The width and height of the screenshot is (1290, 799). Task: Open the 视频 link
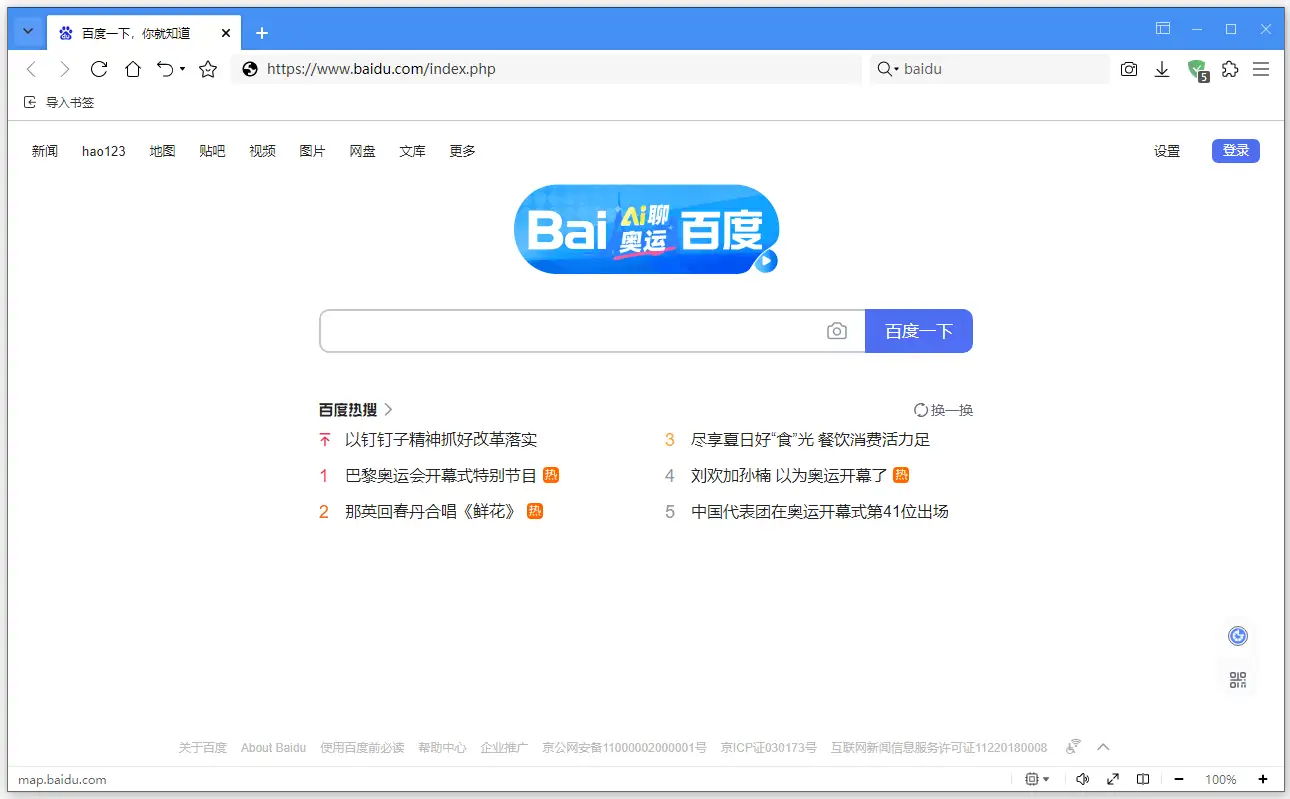tap(263, 151)
